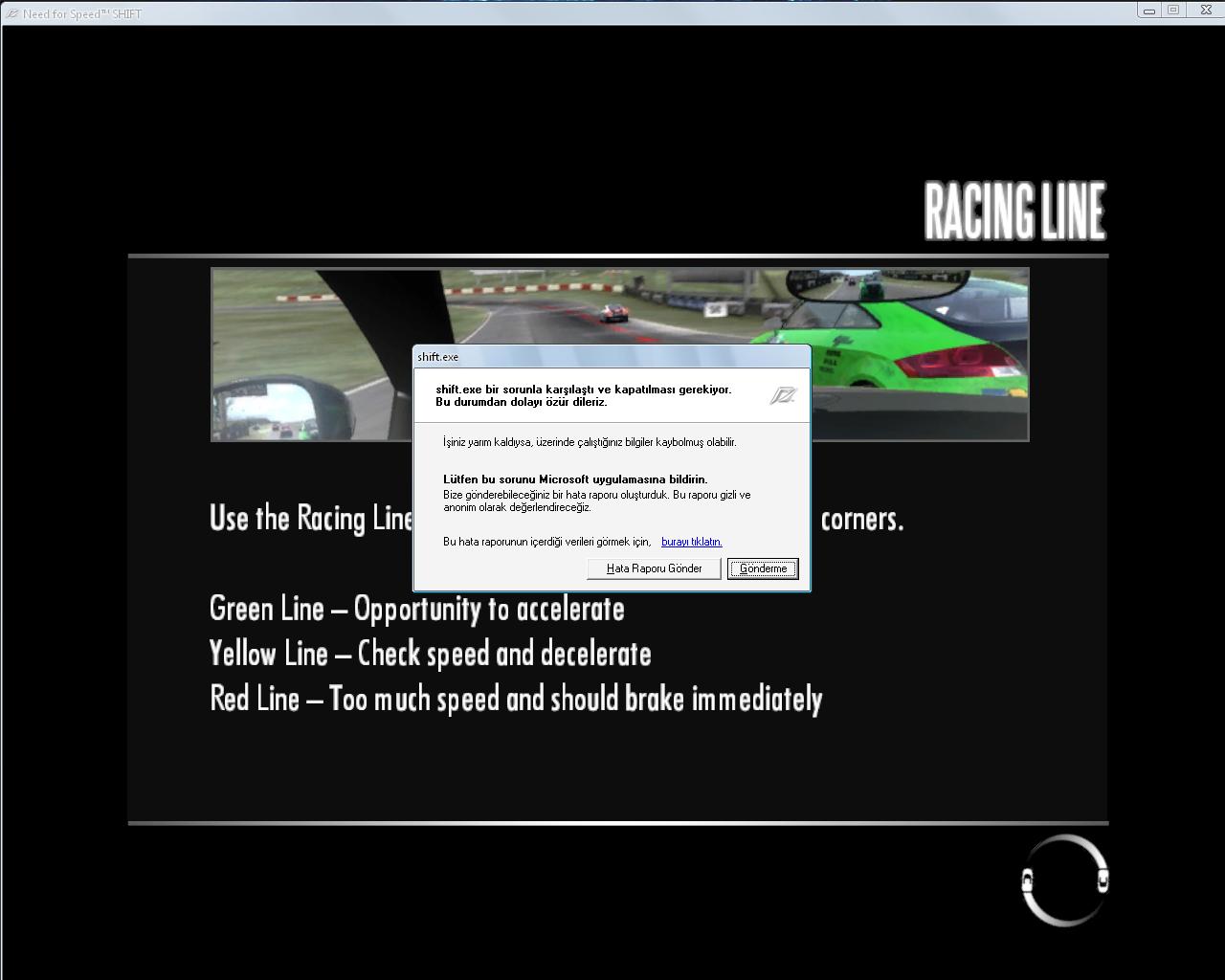Click the 'Yellow Line – Check speed and decelerate' text
This screenshot has width=1225, height=980.
pyautogui.click(x=431, y=654)
